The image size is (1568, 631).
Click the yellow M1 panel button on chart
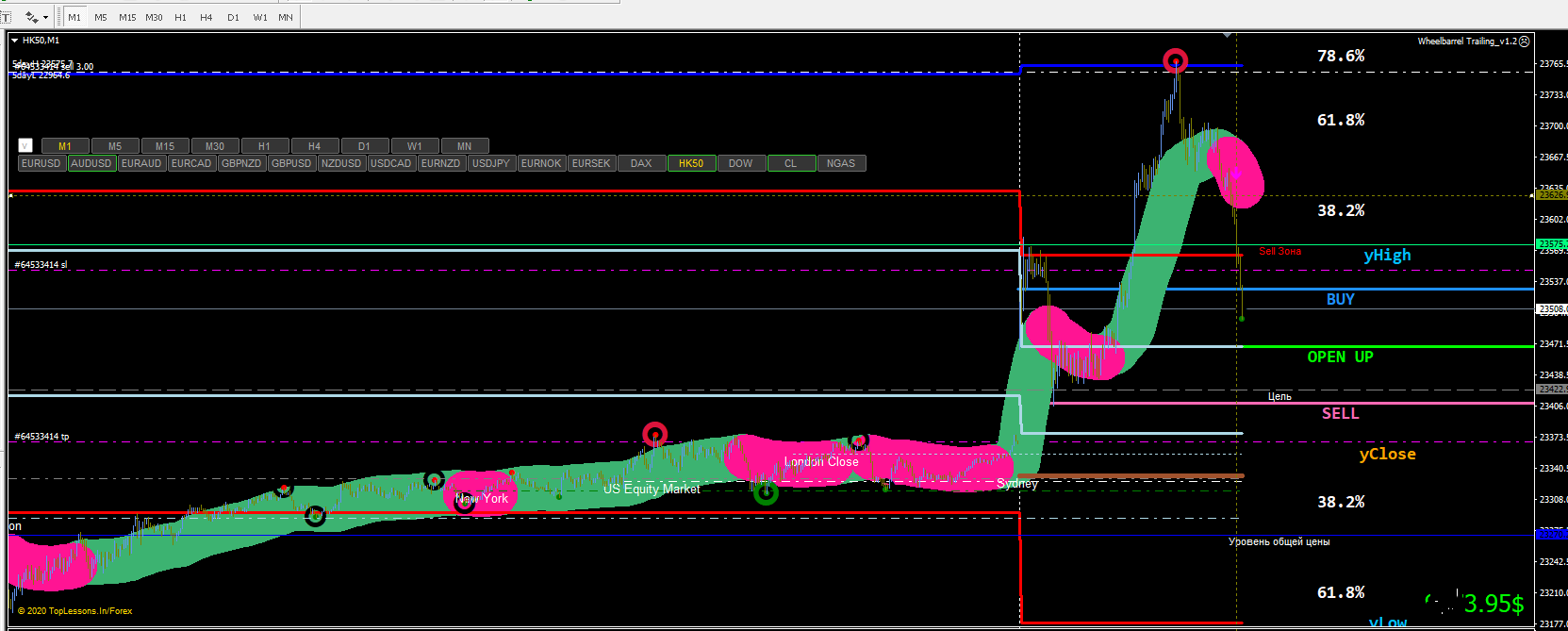[x=65, y=146]
